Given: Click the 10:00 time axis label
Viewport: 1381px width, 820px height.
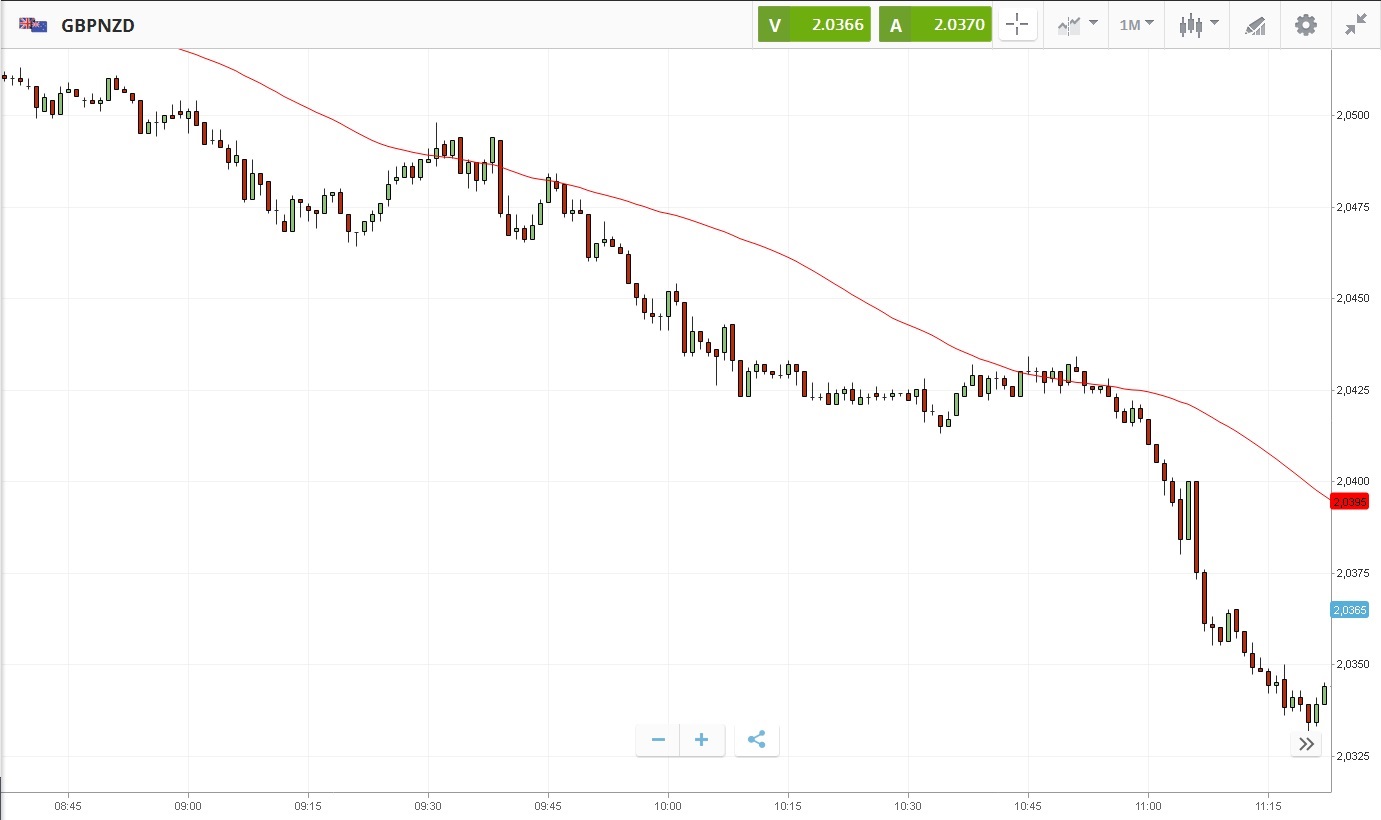Looking at the screenshot, I should click(668, 806).
